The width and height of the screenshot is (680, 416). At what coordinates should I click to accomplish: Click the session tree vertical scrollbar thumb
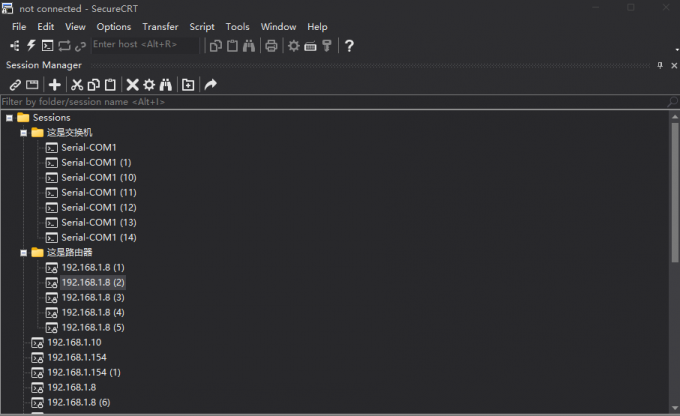(675, 192)
